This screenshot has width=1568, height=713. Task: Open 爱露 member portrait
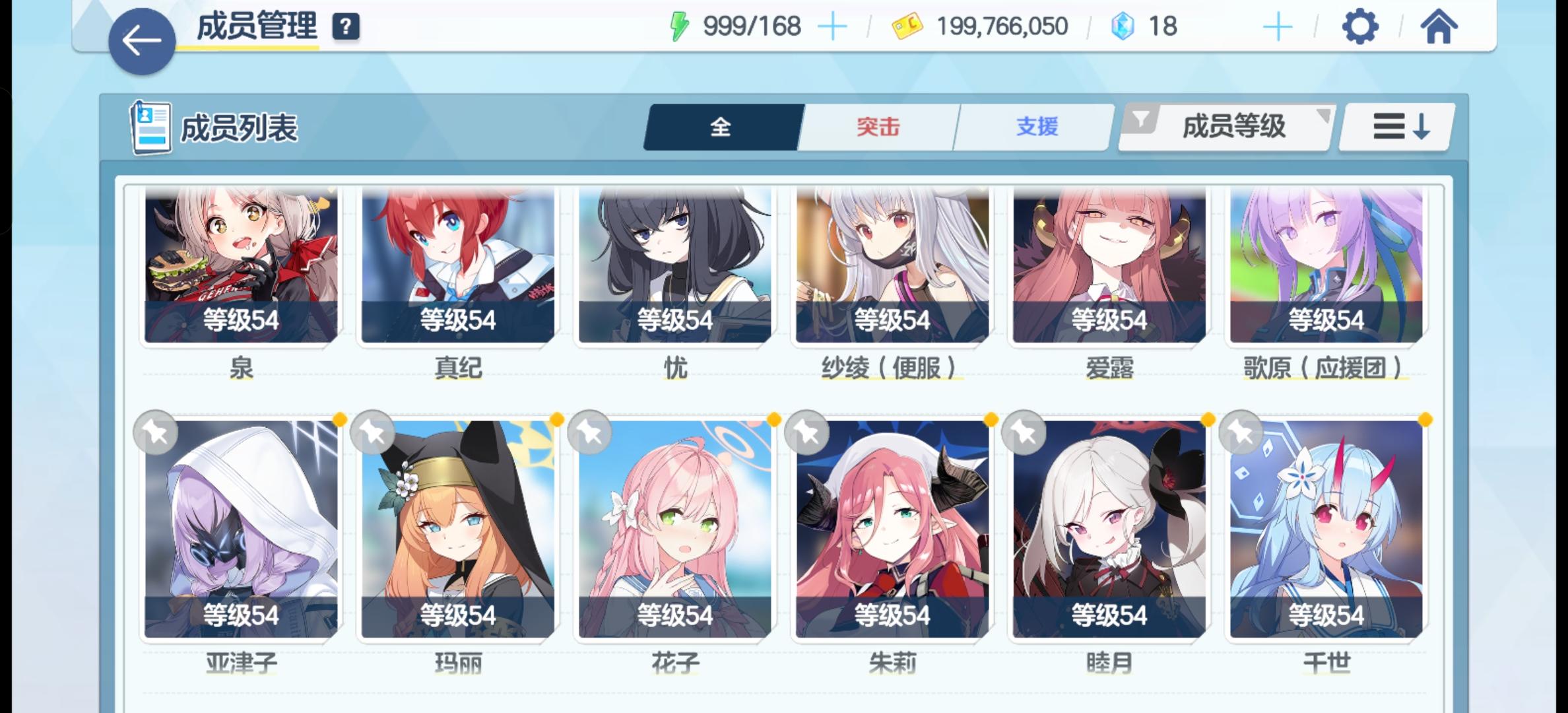tap(1109, 265)
